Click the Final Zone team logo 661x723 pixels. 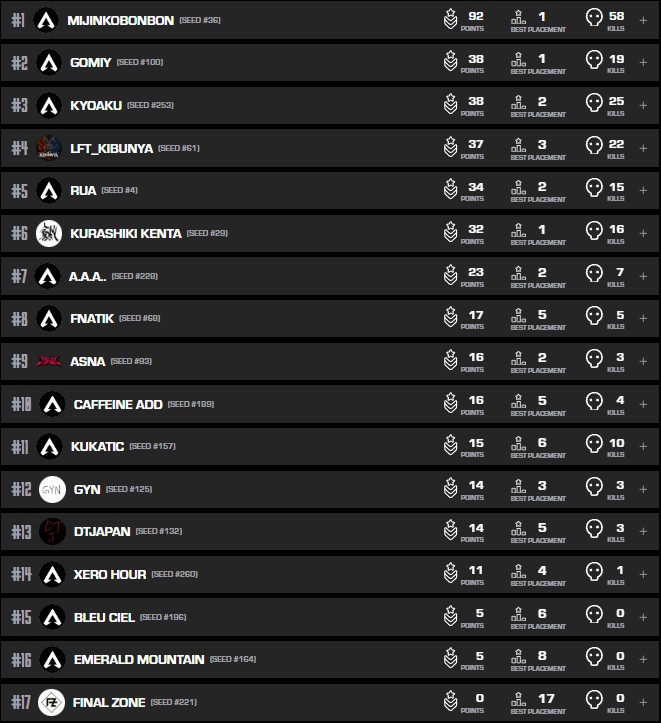[52, 702]
